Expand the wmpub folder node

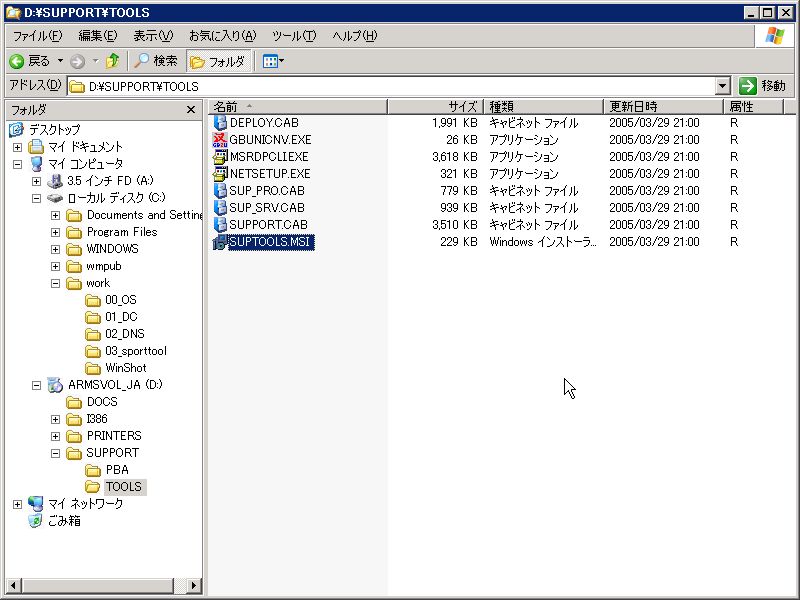pos(55,266)
